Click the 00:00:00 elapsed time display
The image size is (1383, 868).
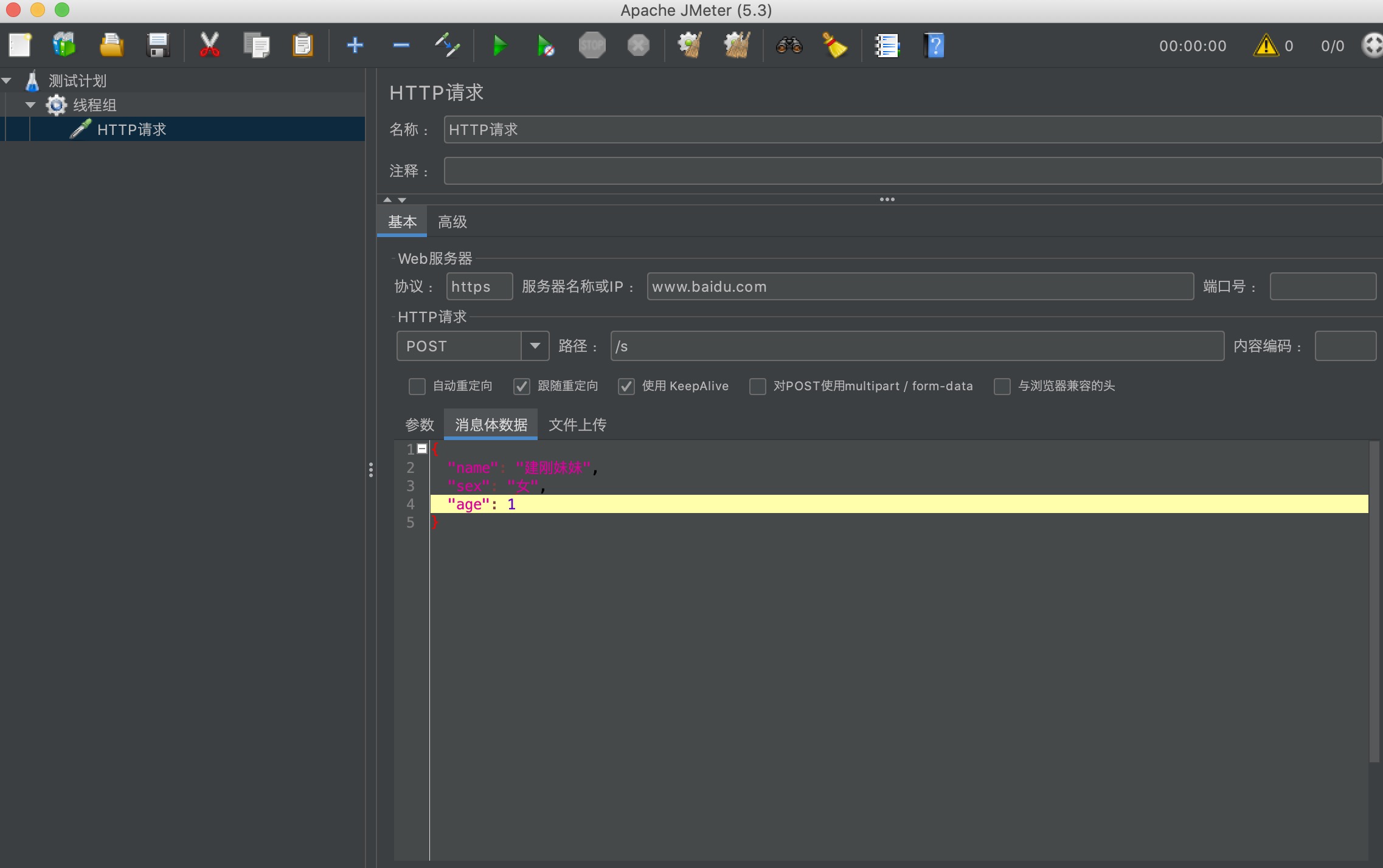point(1193,46)
